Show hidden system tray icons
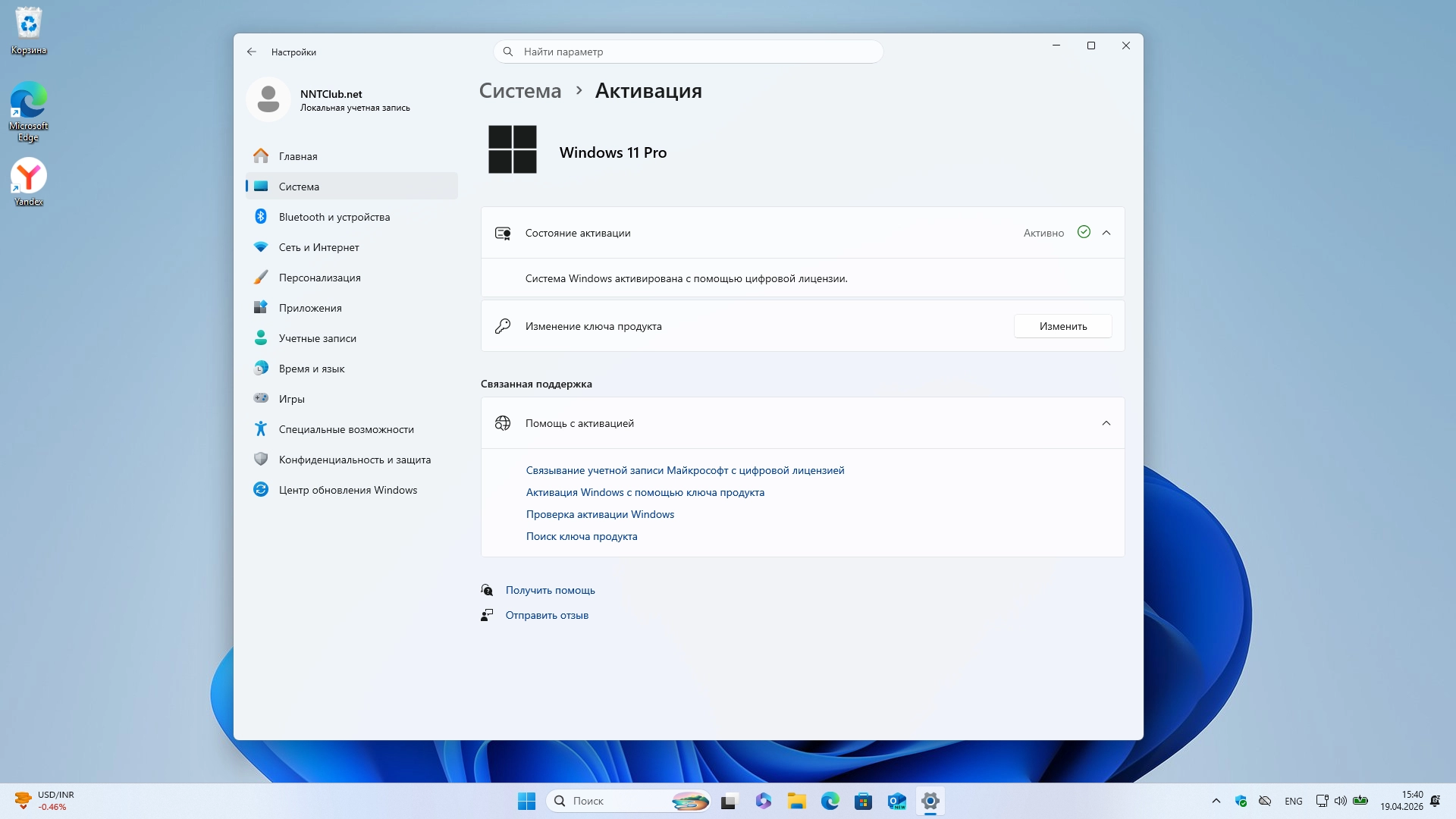This screenshot has width=1456, height=819. pos(1216,801)
